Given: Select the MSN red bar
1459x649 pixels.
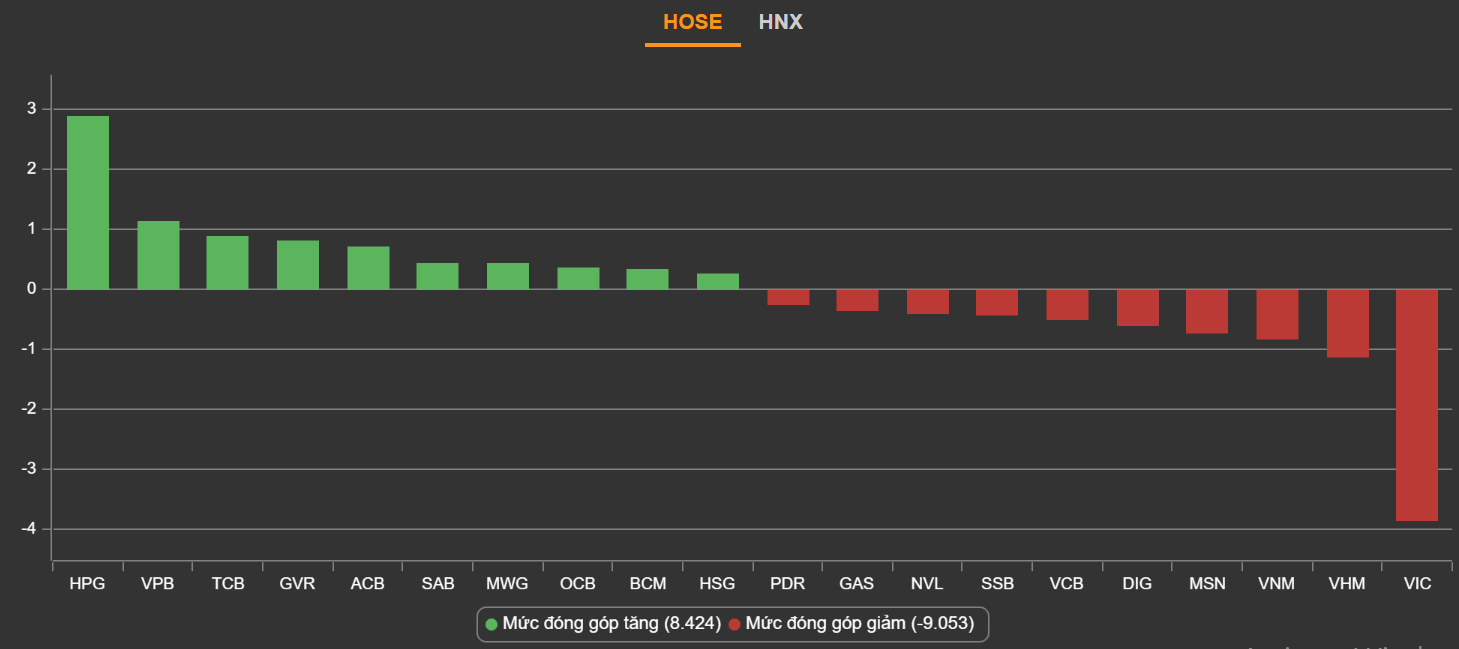Looking at the screenshot, I should click(1207, 311).
